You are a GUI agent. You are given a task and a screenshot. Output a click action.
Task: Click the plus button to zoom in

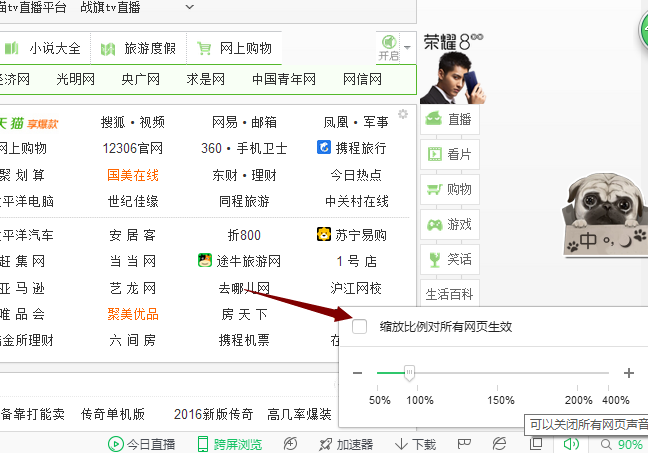629,373
